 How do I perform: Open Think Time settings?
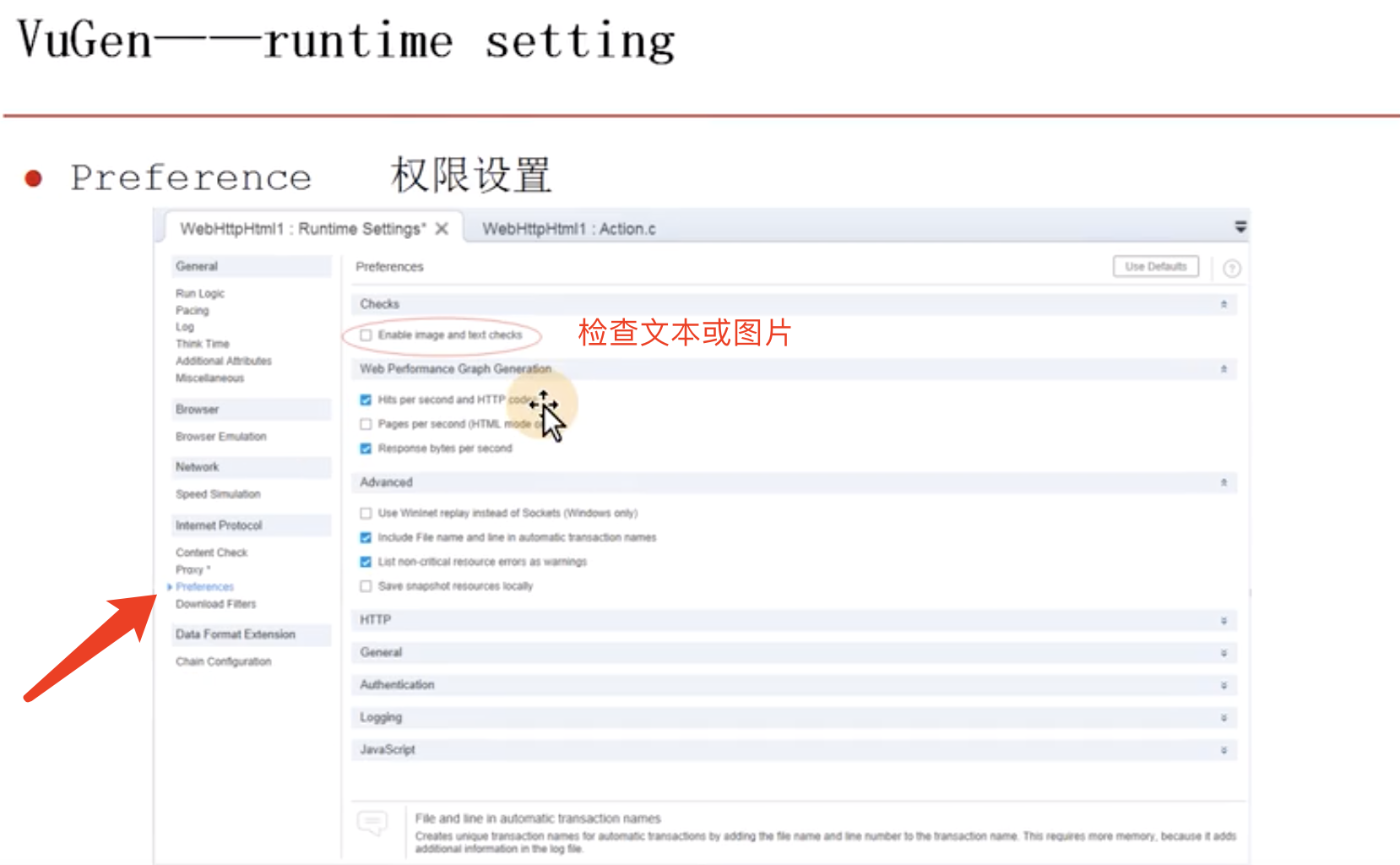tap(203, 344)
